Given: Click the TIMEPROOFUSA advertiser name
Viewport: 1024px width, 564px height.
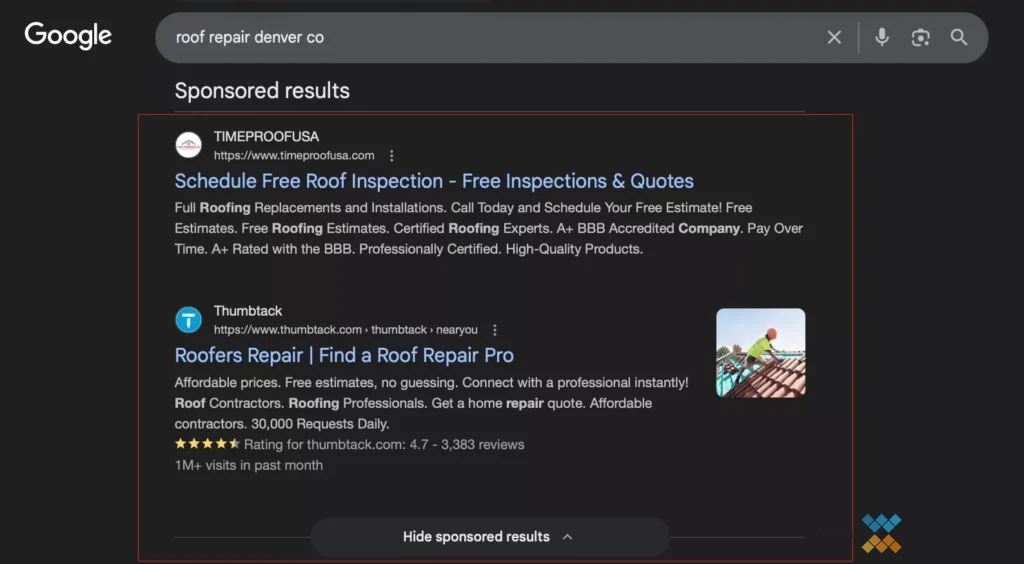Looking at the screenshot, I should (266, 136).
